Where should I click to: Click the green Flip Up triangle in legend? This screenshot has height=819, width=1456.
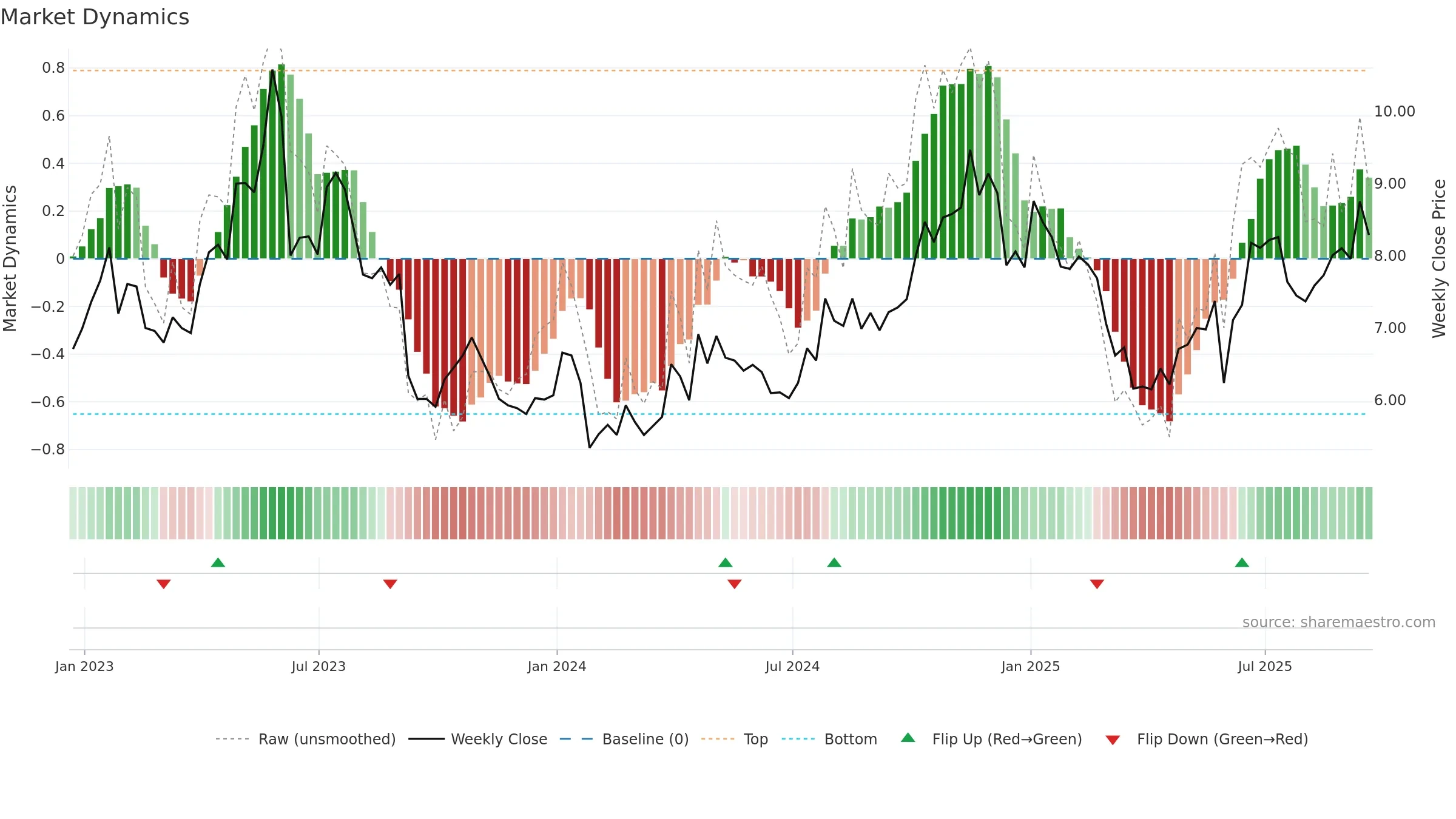point(908,738)
